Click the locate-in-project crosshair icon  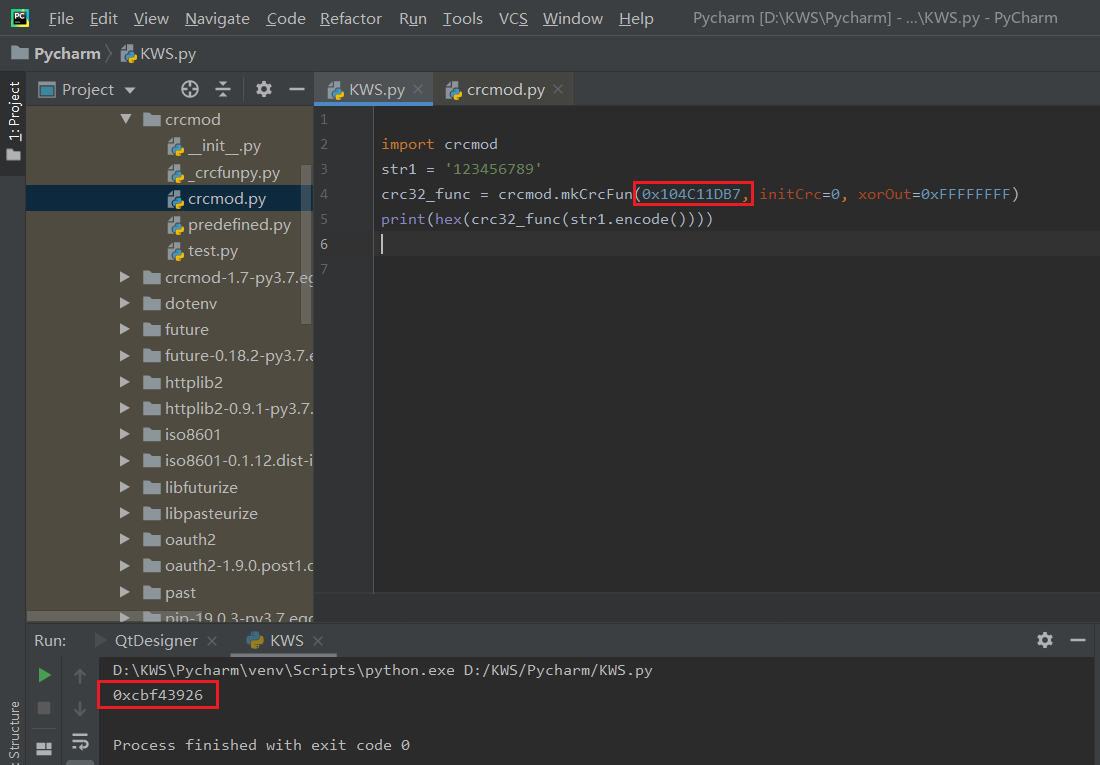[x=189, y=89]
